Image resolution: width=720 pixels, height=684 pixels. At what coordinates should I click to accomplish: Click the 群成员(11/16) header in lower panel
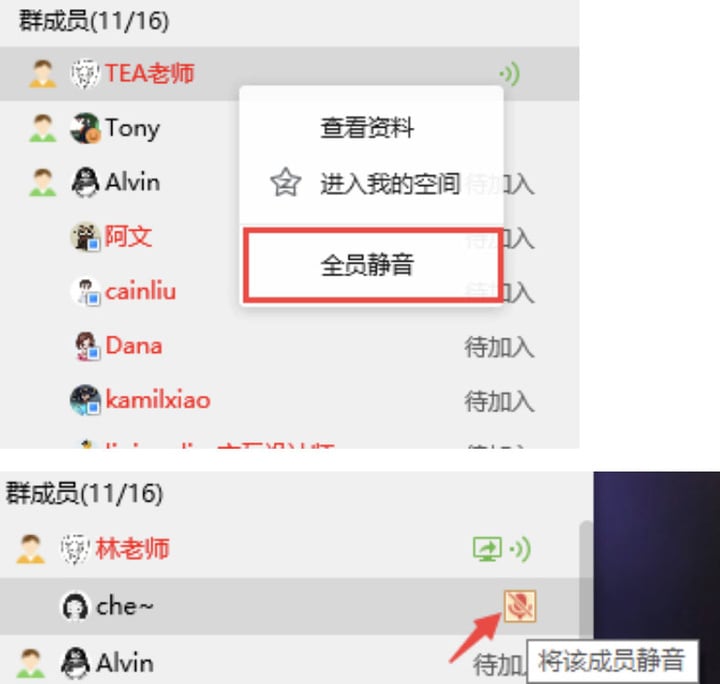[84, 494]
